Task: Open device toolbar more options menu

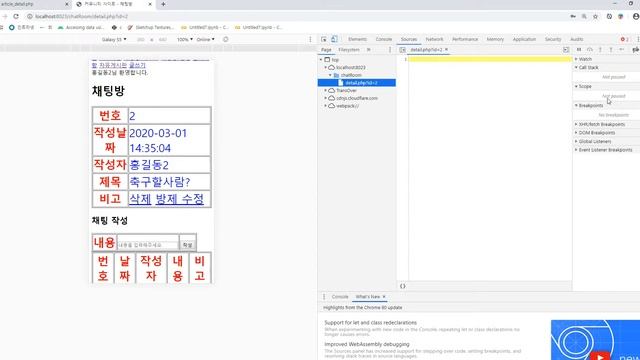Action: (310, 40)
